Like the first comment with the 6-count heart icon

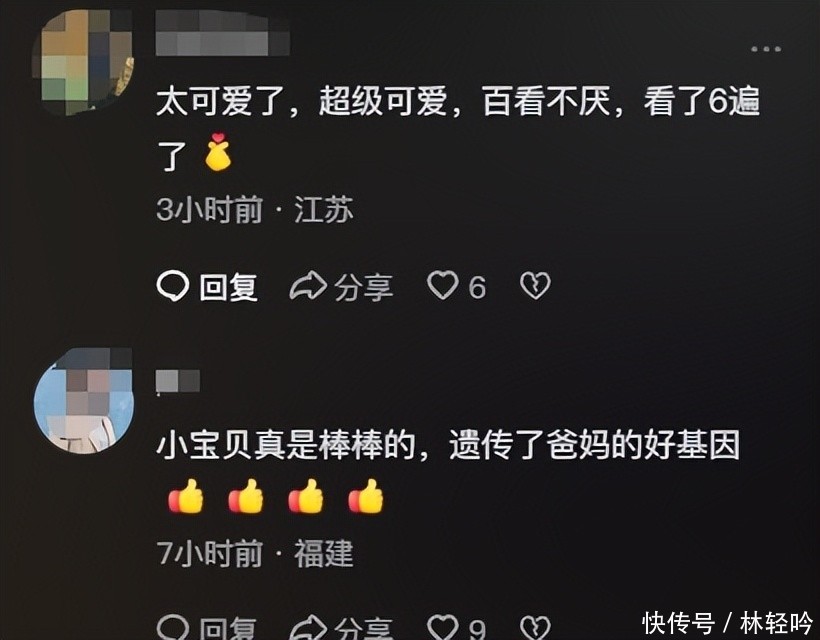tap(443, 285)
